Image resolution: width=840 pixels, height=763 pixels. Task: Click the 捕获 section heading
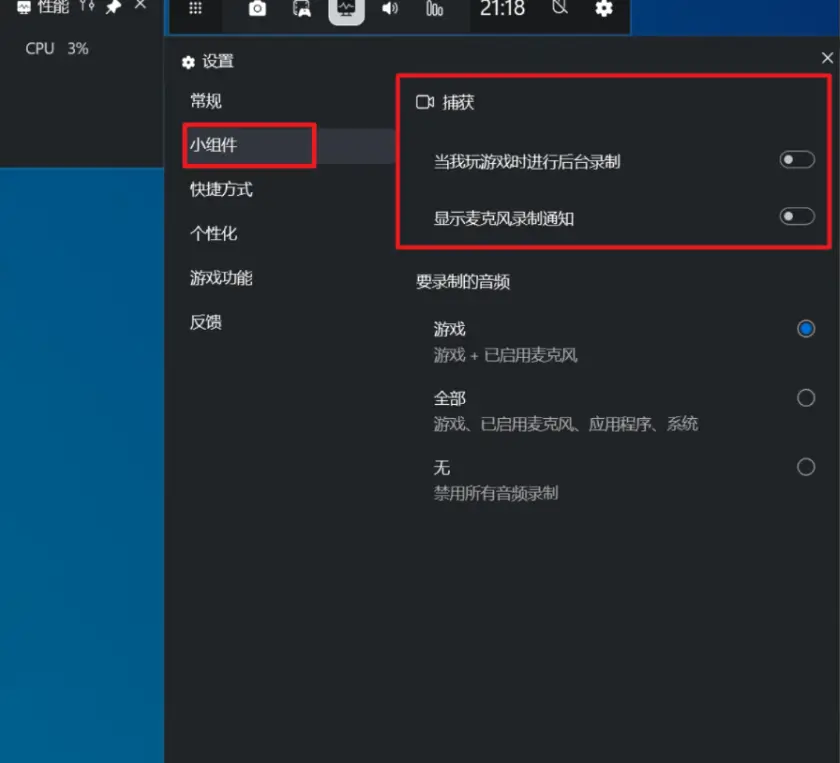coord(445,102)
